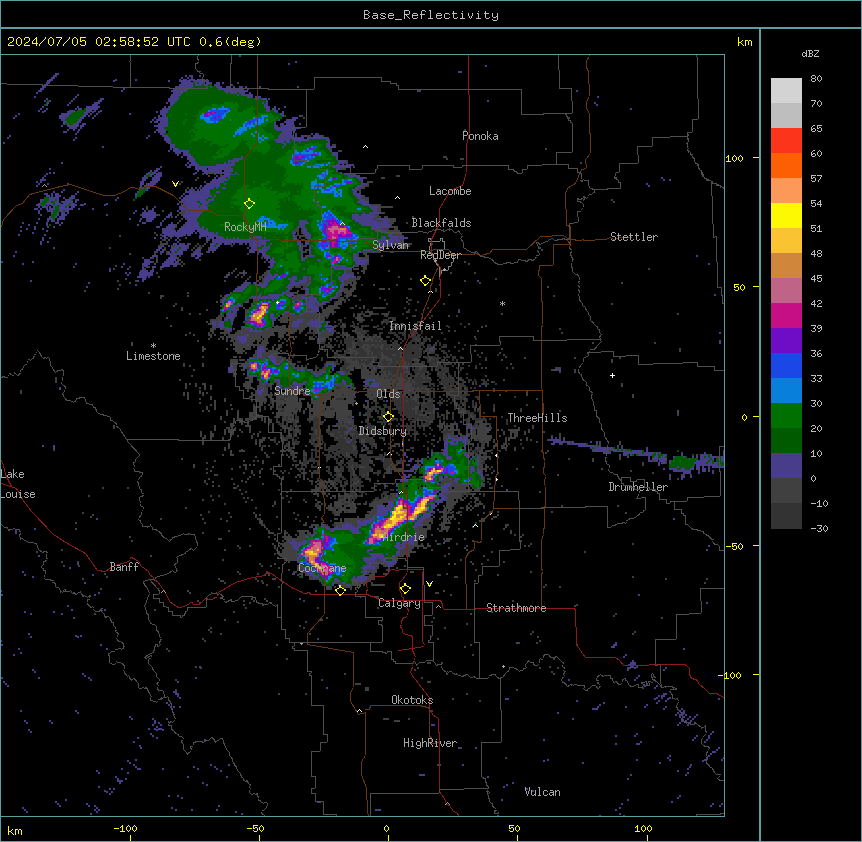The height and width of the screenshot is (842, 862).
Task: Click the Cochrane town label
Action: tap(322, 568)
